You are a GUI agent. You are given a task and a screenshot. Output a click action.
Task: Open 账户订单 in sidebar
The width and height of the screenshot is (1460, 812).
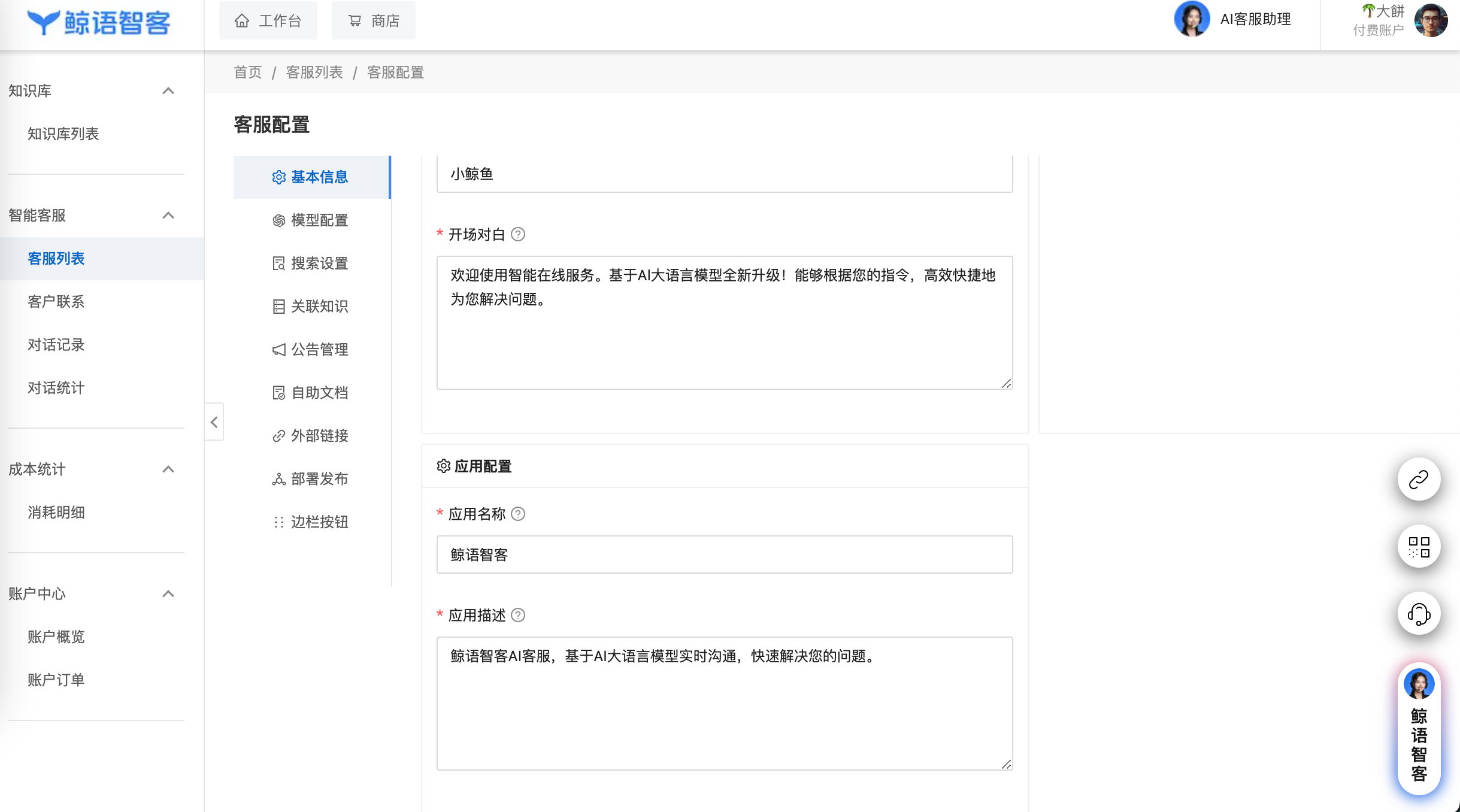[102, 680]
